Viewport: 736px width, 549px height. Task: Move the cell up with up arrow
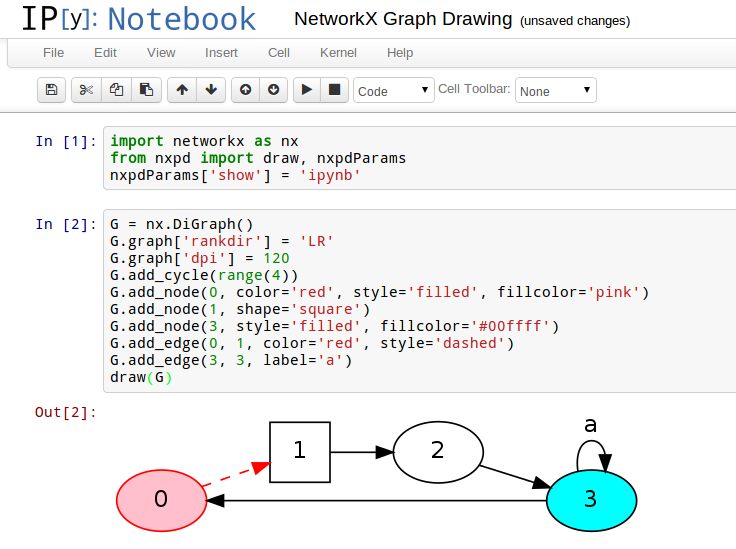tap(181, 90)
